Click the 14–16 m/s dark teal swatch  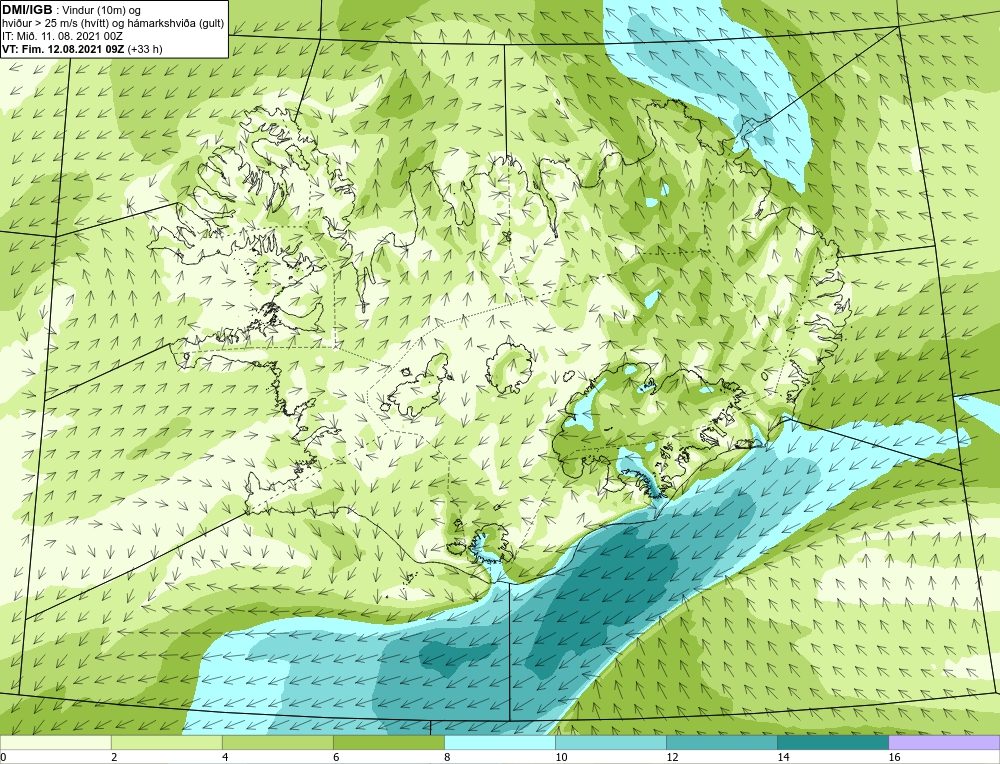(832, 742)
